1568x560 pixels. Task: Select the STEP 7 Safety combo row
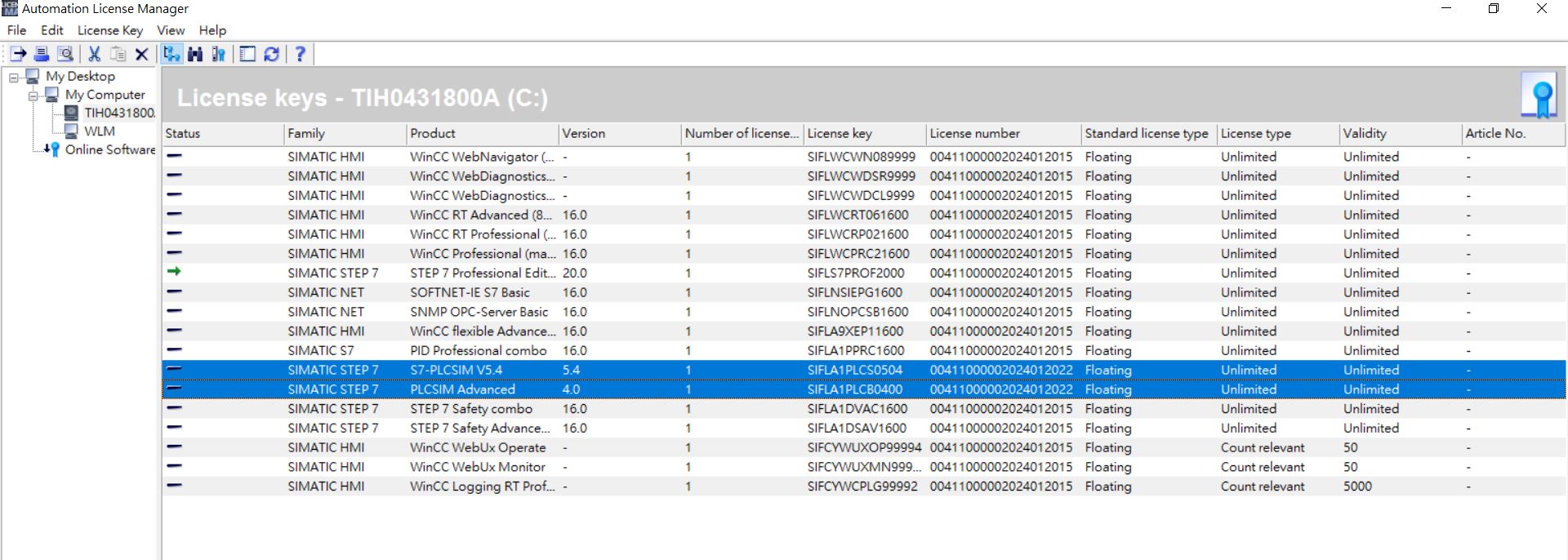coord(470,409)
